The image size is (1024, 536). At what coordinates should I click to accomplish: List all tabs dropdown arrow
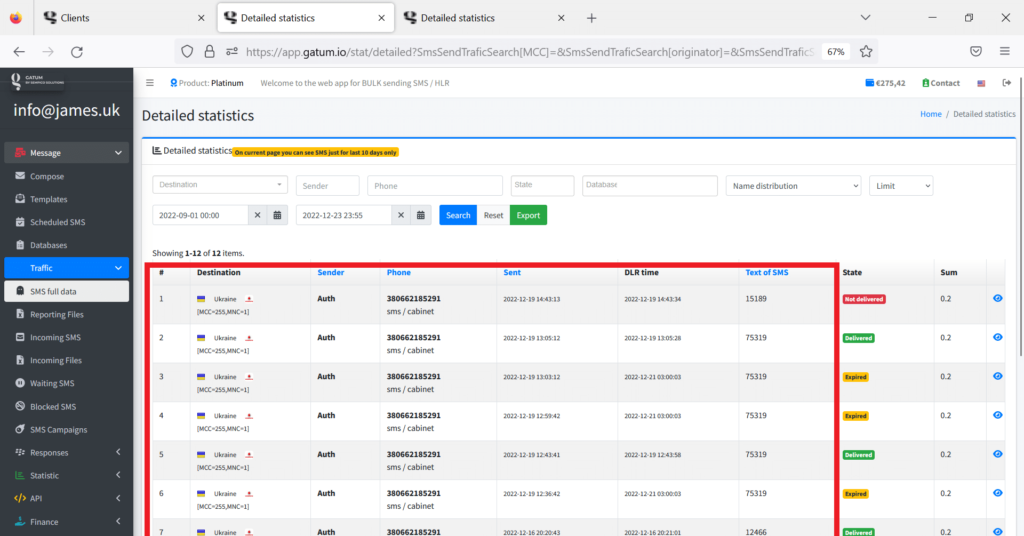click(865, 18)
